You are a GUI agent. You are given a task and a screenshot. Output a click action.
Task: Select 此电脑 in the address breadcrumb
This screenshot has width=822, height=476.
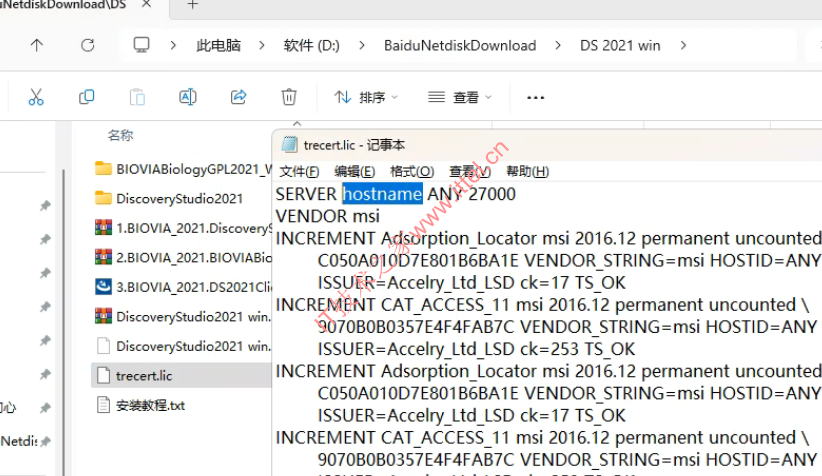219,46
